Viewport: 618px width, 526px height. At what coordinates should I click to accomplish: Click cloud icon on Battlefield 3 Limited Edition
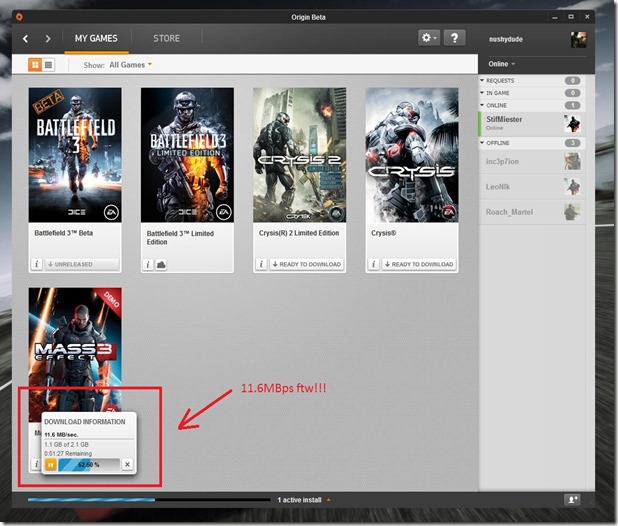[161, 264]
